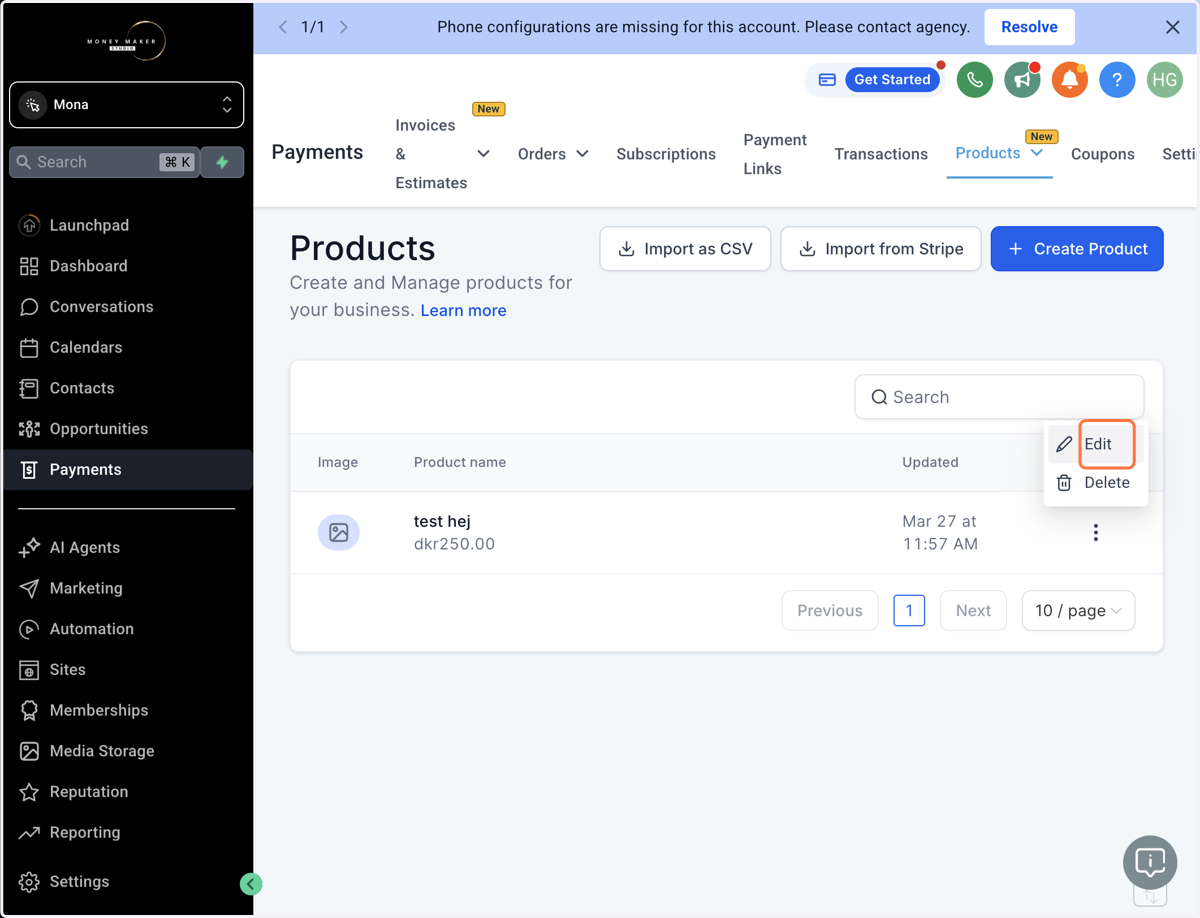Click the Get Started button

click(892, 80)
